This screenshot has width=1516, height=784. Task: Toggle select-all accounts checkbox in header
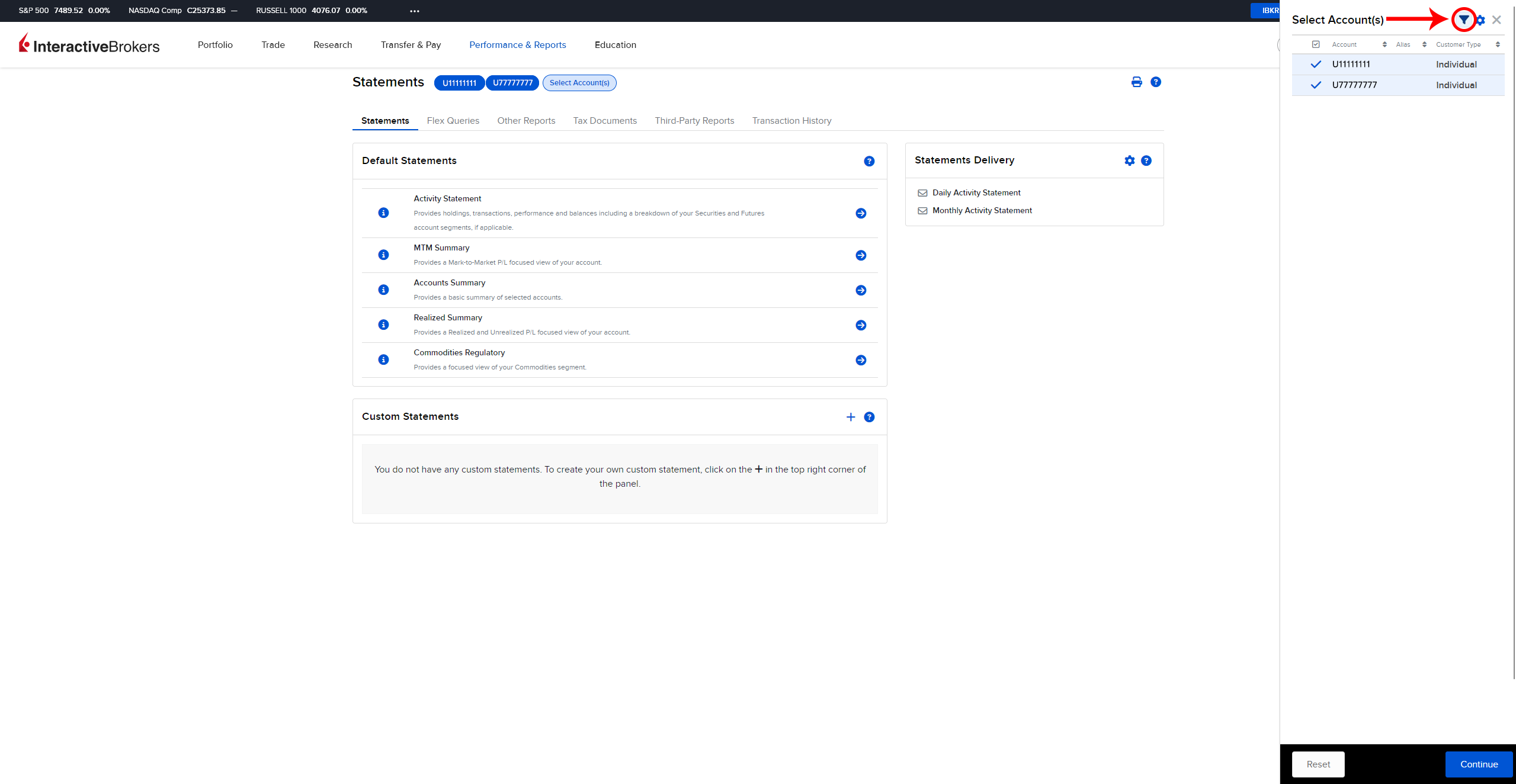pyautogui.click(x=1316, y=44)
